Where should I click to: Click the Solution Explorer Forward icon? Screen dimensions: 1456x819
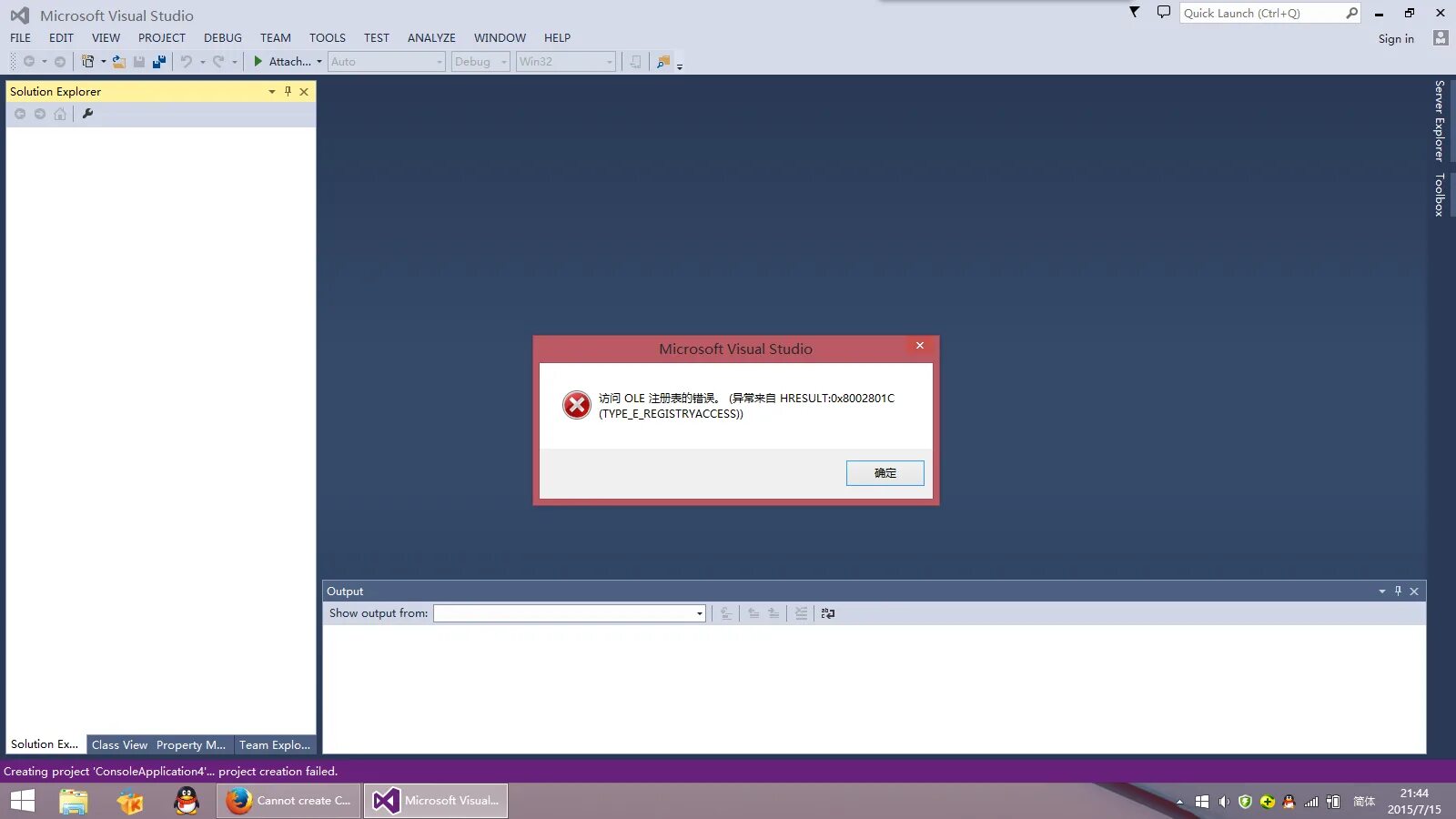[40, 114]
